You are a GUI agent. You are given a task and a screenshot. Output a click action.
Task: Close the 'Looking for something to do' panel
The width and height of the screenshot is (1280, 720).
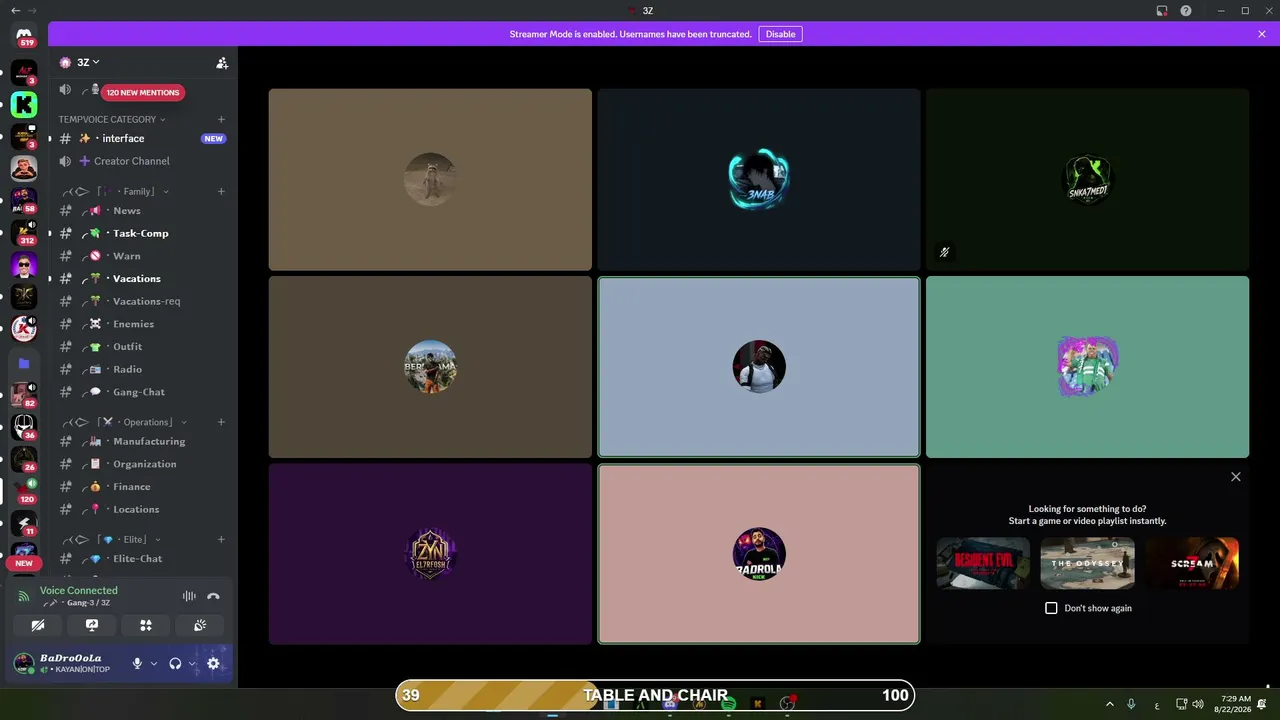click(1236, 477)
